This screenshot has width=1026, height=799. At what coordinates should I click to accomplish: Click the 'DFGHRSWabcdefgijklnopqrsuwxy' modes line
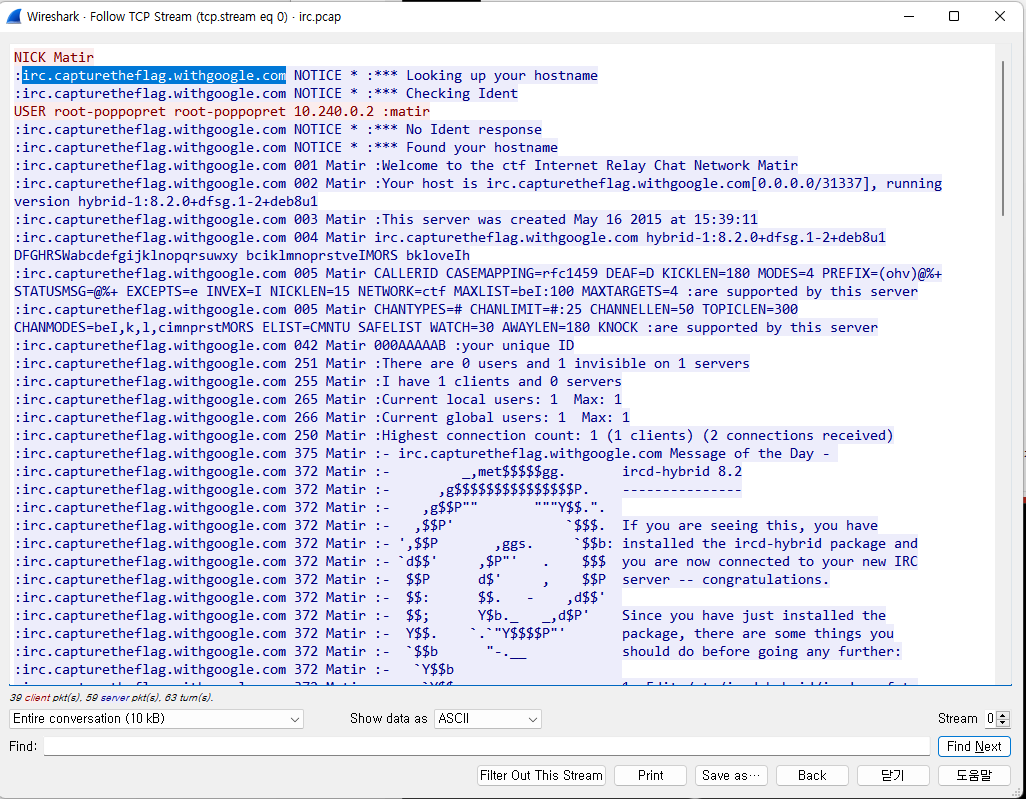pos(241,255)
